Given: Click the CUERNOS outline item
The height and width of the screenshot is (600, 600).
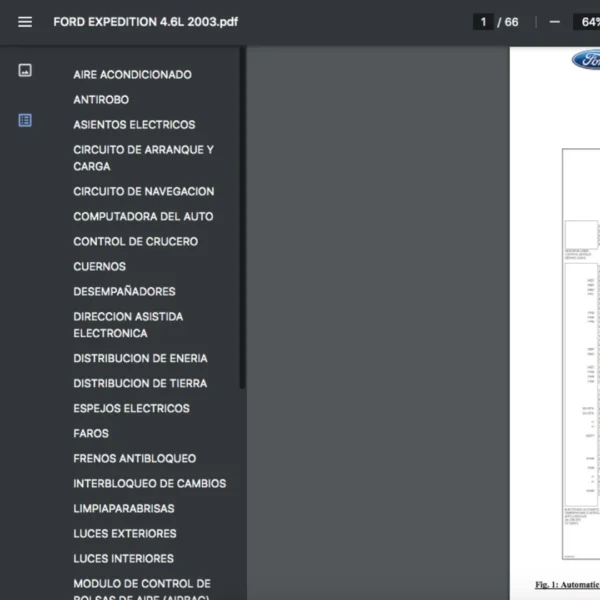Looking at the screenshot, I should click(x=99, y=266).
